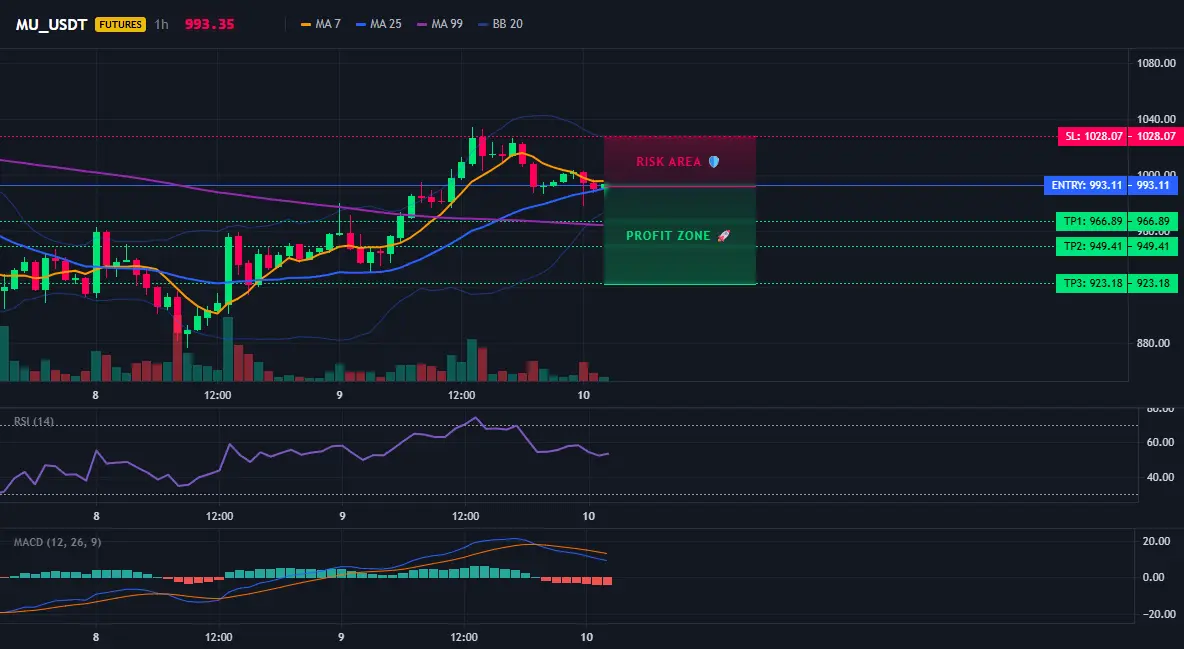Click date 10 on main chart time axis
The width and height of the screenshot is (1184, 649).
coord(583,395)
